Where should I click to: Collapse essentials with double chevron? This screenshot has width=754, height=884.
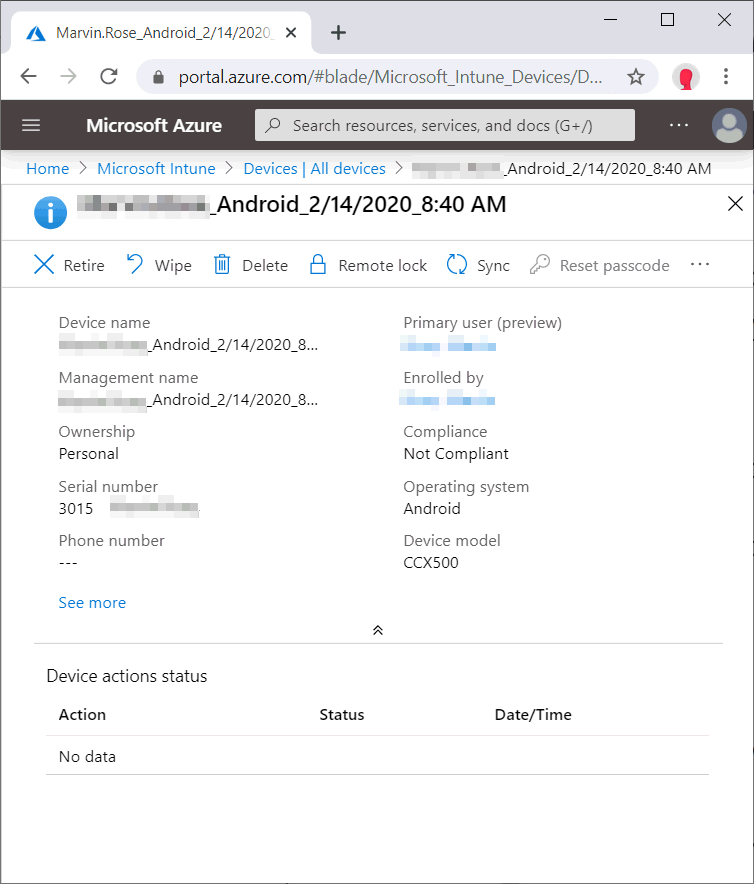coord(378,630)
